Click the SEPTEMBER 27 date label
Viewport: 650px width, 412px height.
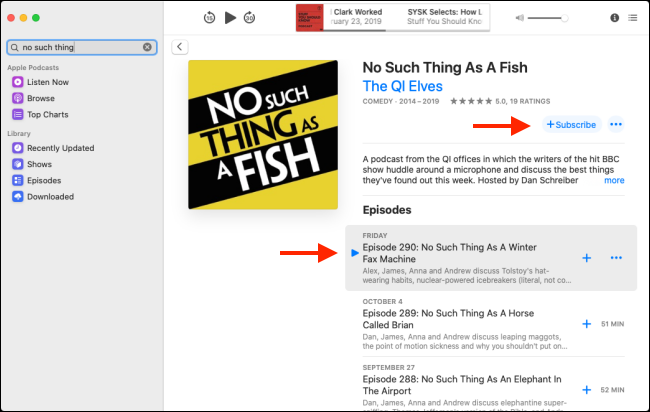(388, 367)
